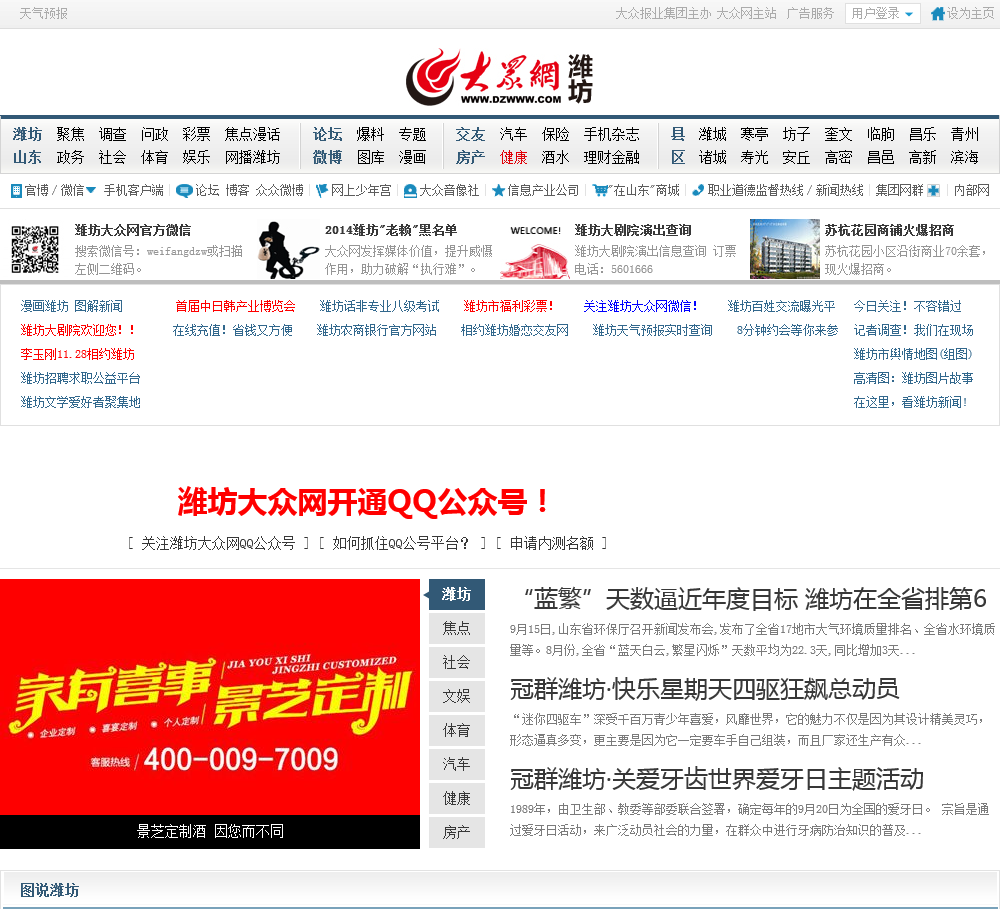Click the star icon beside 信息产业公司

point(499,190)
